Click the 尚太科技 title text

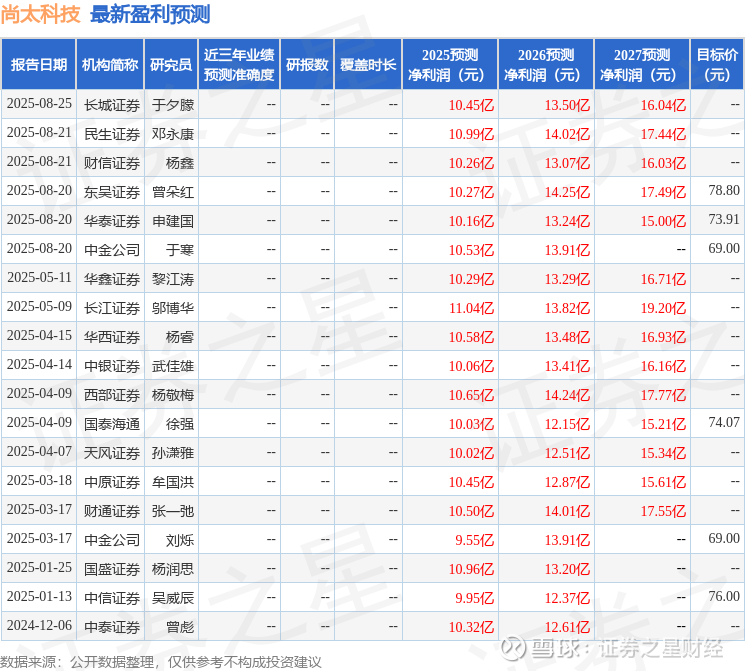coord(40,14)
